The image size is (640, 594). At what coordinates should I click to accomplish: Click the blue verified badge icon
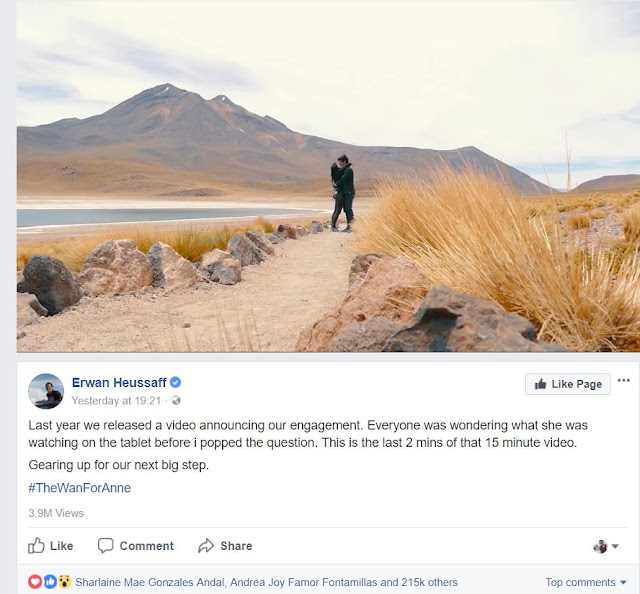coord(176,383)
